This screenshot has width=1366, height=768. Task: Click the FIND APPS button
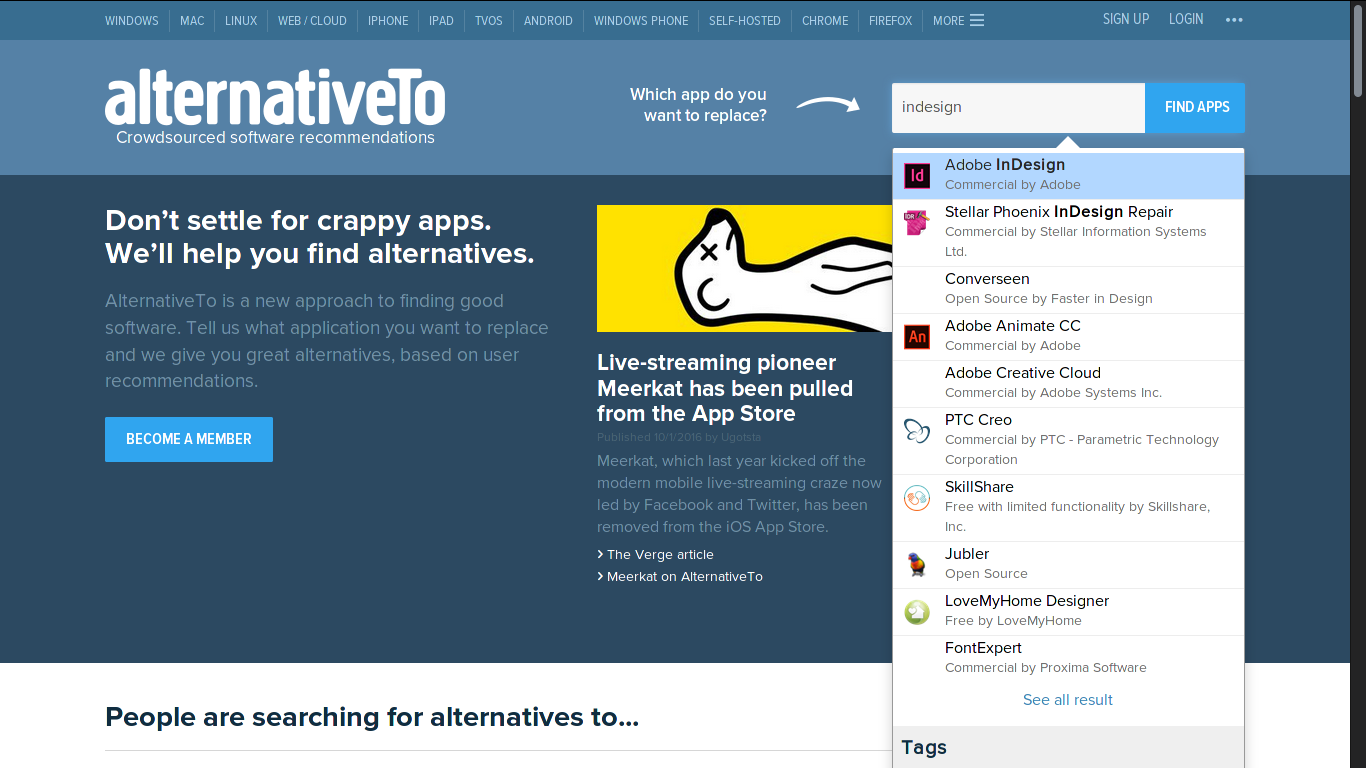pos(1197,107)
